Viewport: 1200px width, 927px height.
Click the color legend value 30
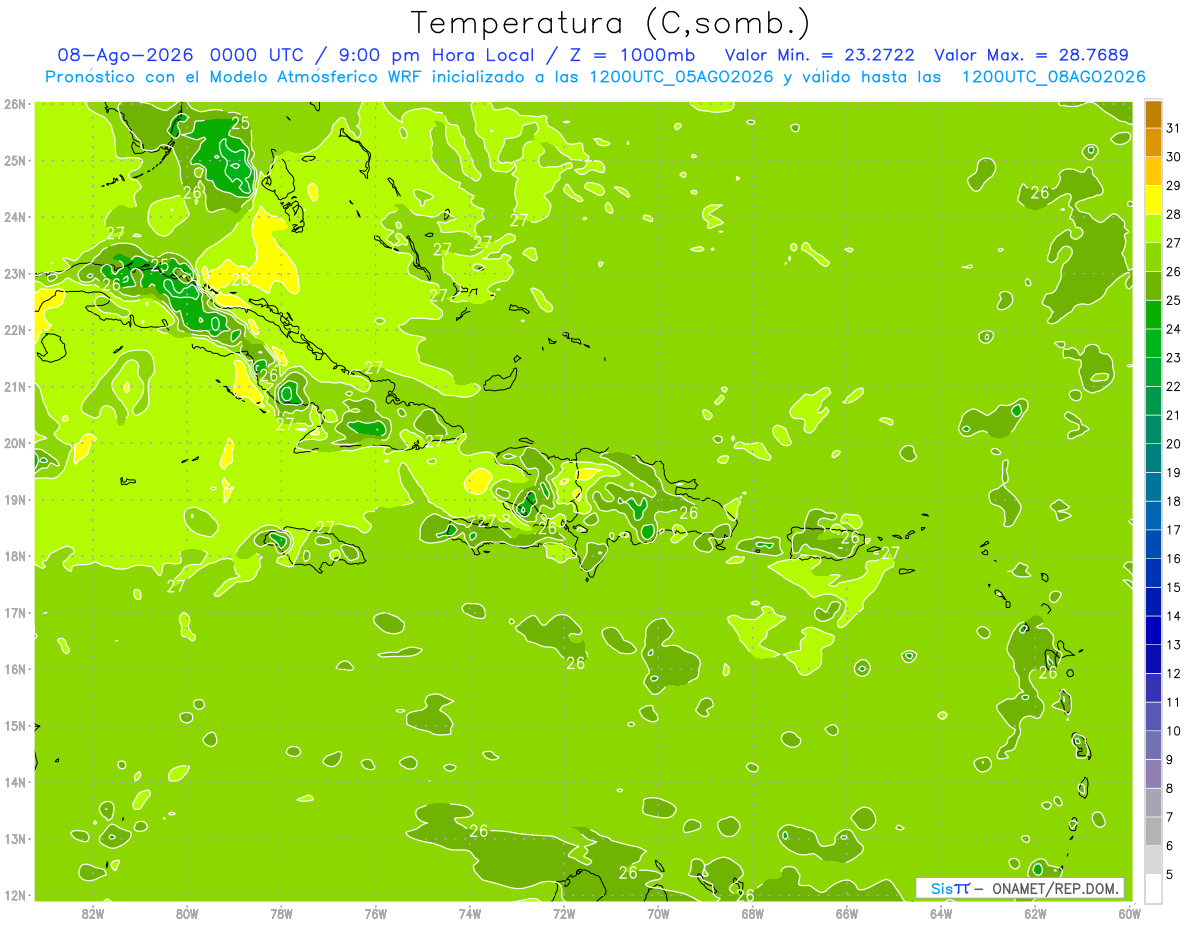[1173, 157]
